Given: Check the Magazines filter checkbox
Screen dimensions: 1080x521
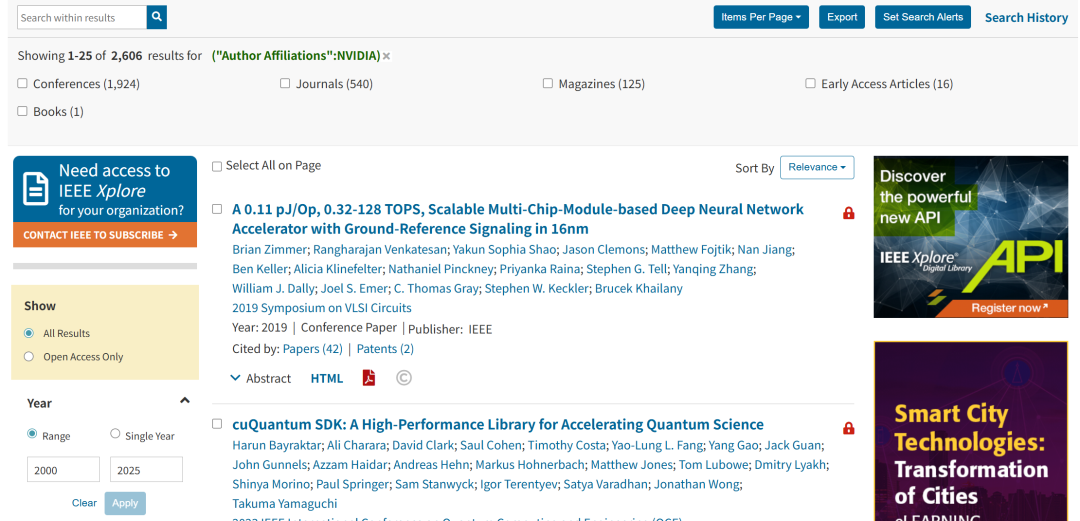Looking at the screenshot, I should point(548,83).
